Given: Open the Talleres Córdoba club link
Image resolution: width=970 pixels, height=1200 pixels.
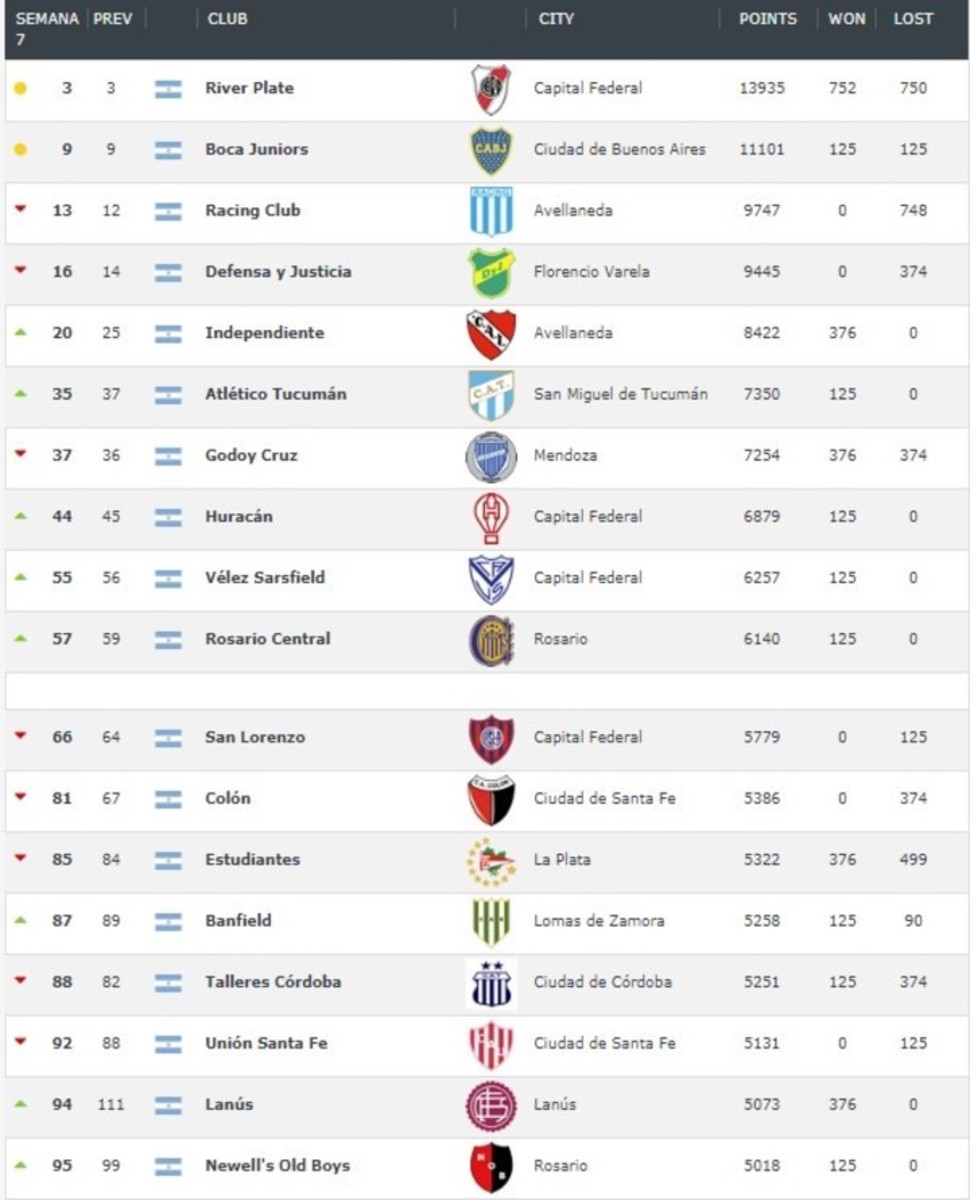Looking at the screenshot, I should [273, 982].
